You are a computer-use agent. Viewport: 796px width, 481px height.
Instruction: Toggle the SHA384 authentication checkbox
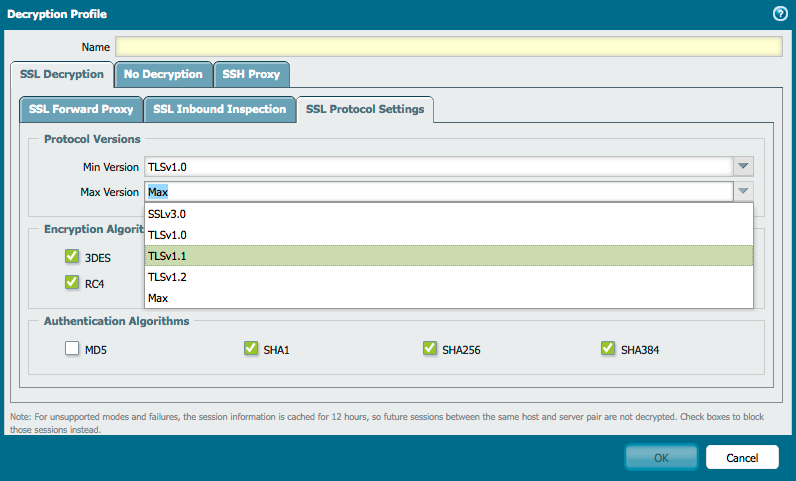click(x=608, y=348)
